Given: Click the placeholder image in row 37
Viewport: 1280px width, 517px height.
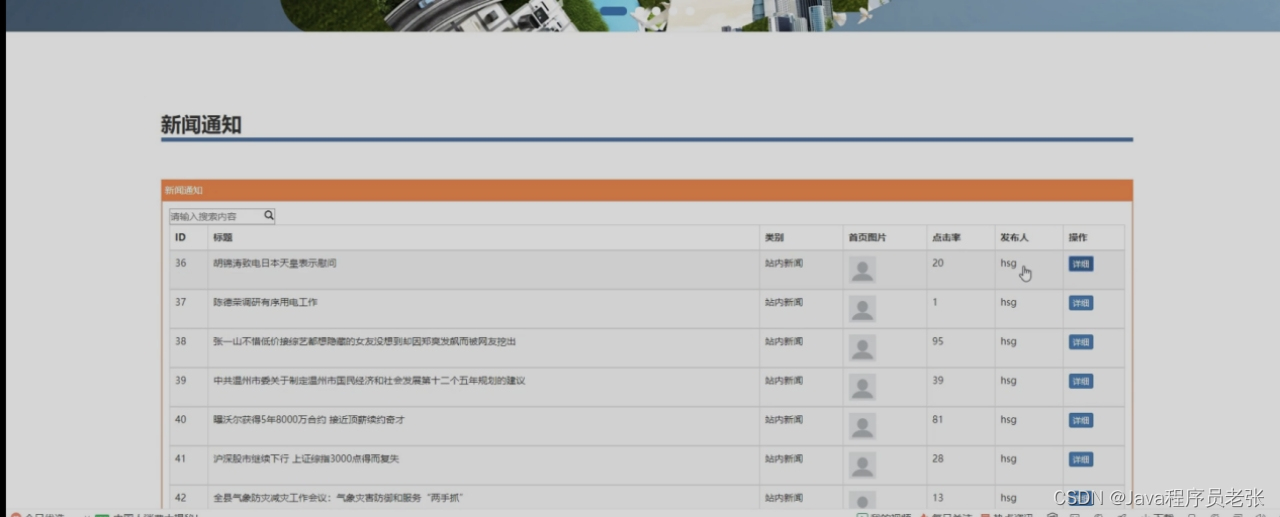Looking at the screenshot, I should click(x=862, y=309).
